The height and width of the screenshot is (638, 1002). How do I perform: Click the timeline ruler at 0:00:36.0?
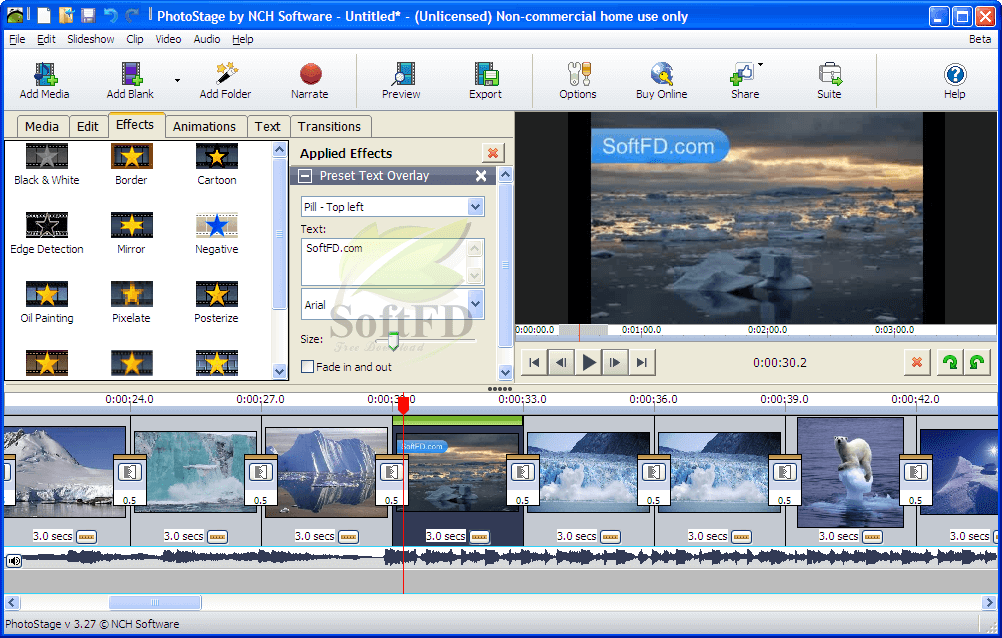click(653, 399)
